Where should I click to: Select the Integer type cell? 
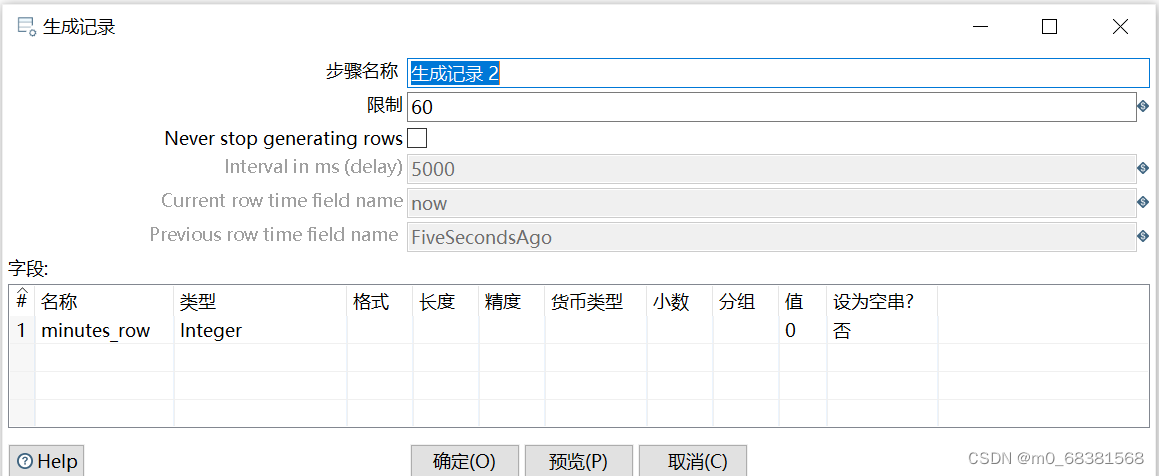click(261, 330)
